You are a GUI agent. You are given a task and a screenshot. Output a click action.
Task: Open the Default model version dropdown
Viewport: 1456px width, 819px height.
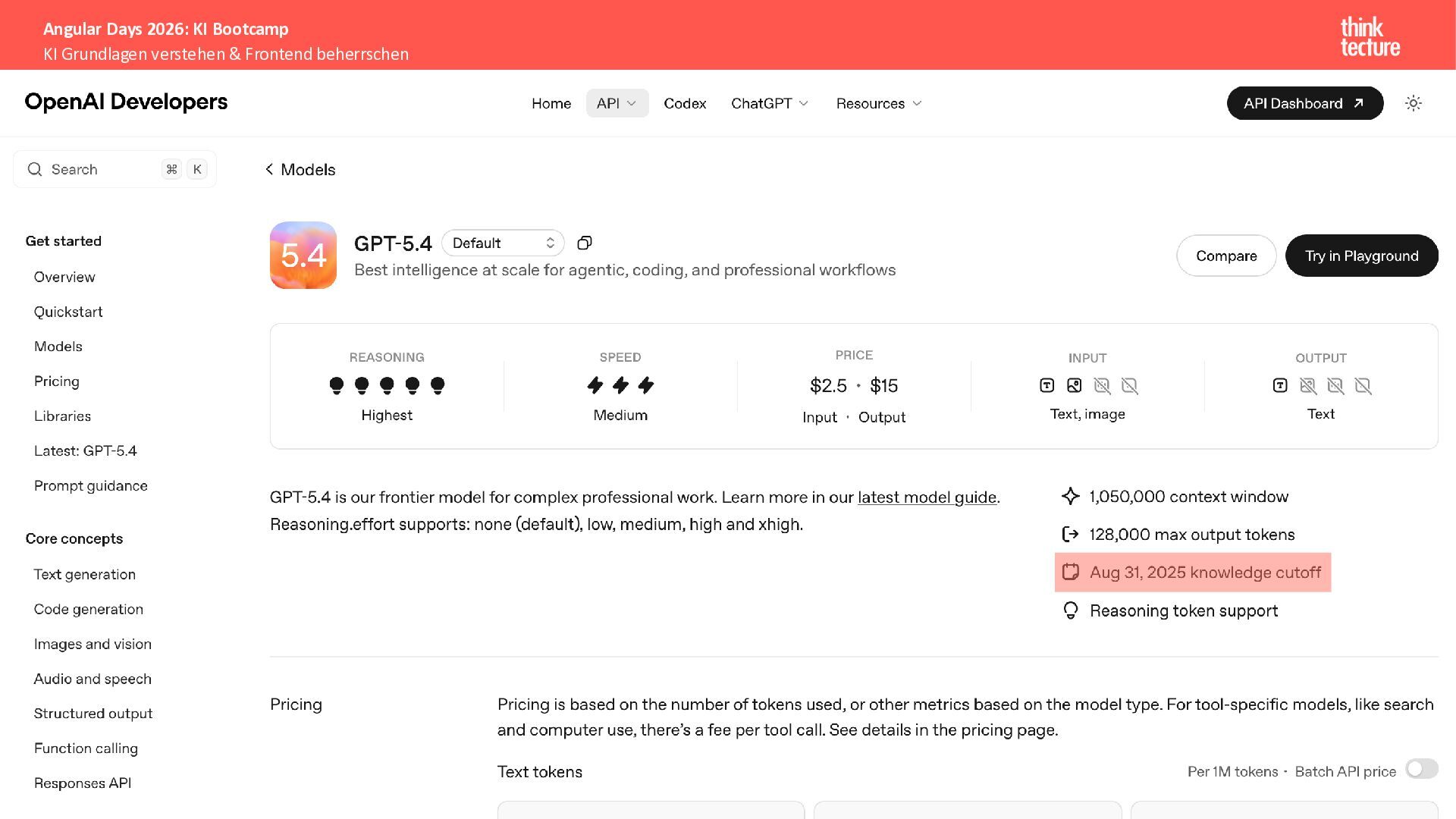[503, 243]
